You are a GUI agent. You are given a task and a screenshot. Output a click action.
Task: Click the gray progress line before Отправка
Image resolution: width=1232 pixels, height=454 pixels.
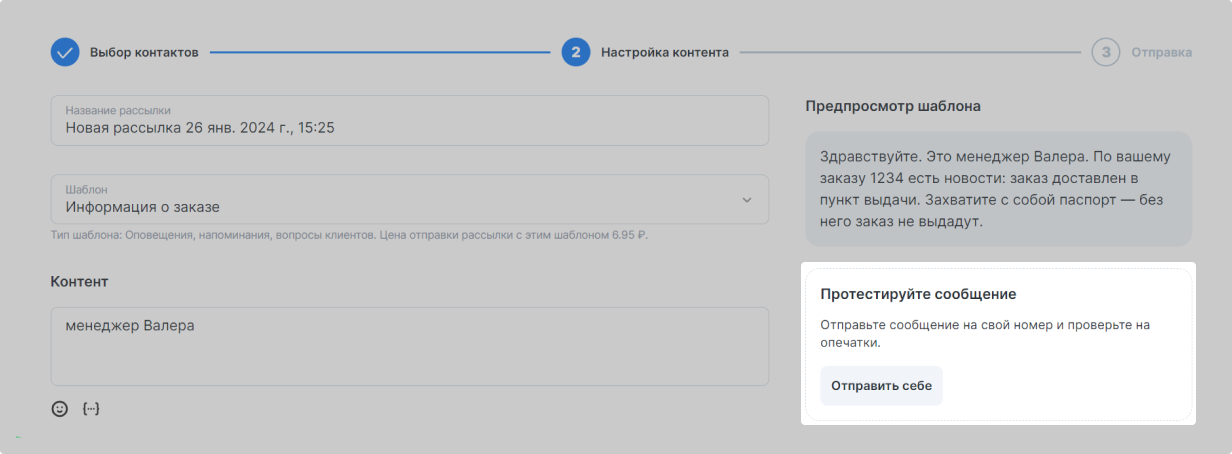pos(910,52)
